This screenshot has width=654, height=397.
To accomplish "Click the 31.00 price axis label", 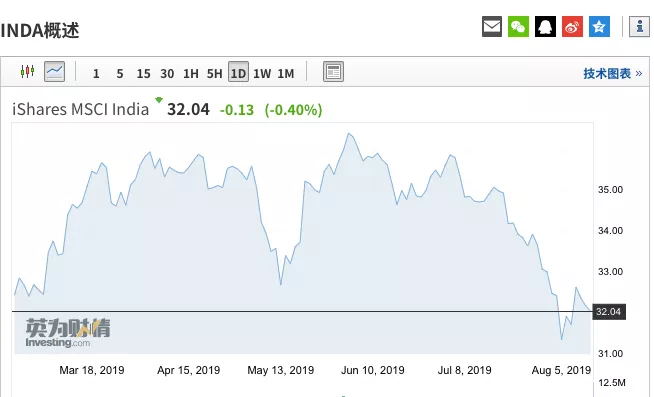I will point(610,354).
